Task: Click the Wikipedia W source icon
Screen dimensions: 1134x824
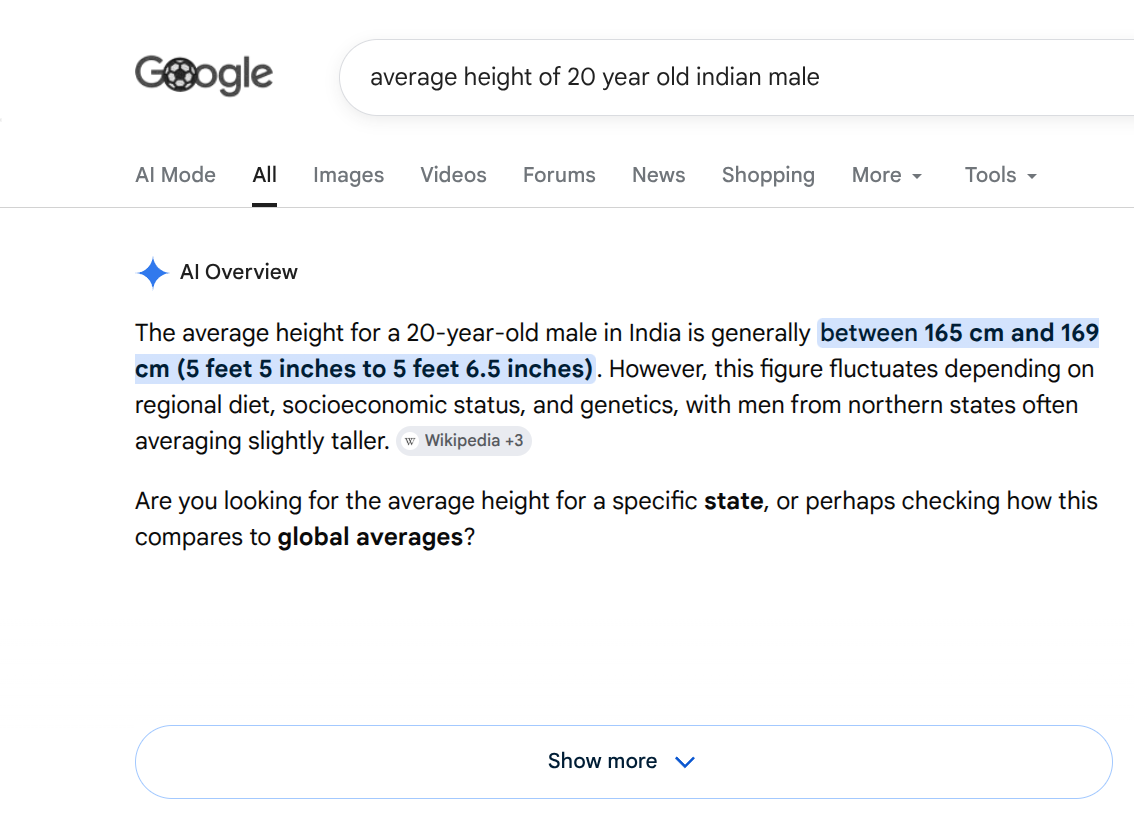Action: point(410,441)
